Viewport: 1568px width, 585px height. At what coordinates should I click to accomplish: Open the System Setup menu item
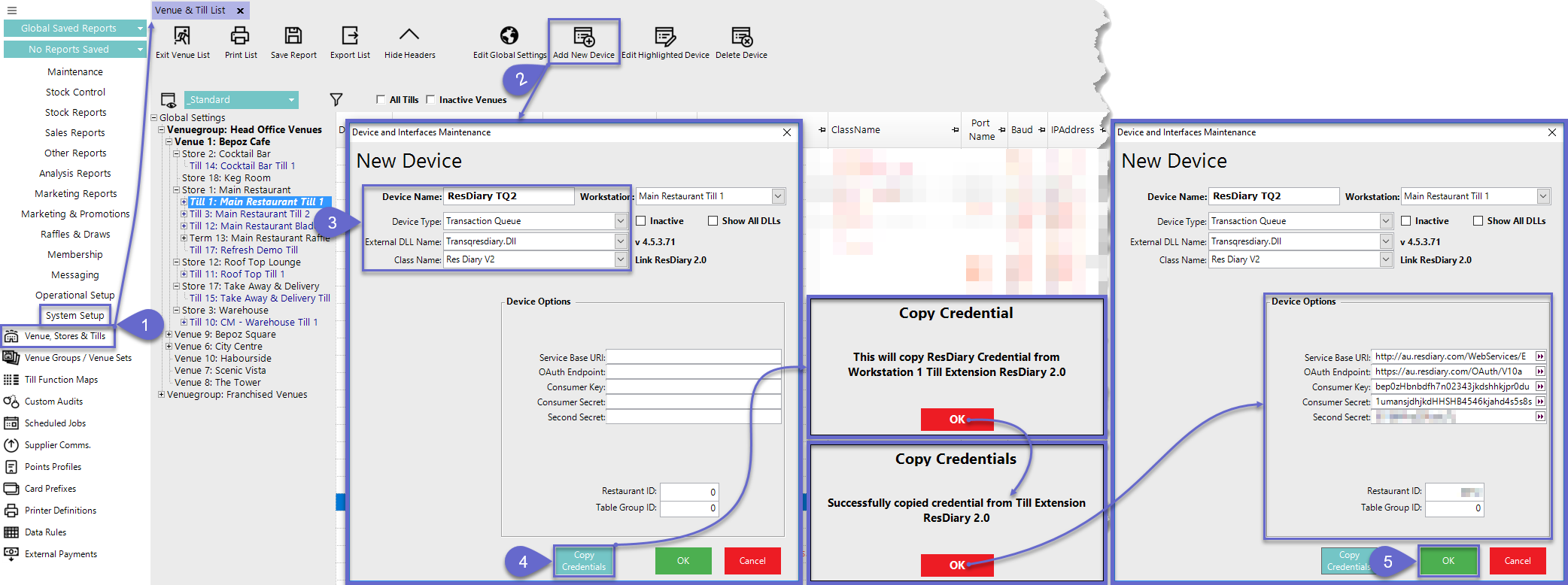(75, 316)
